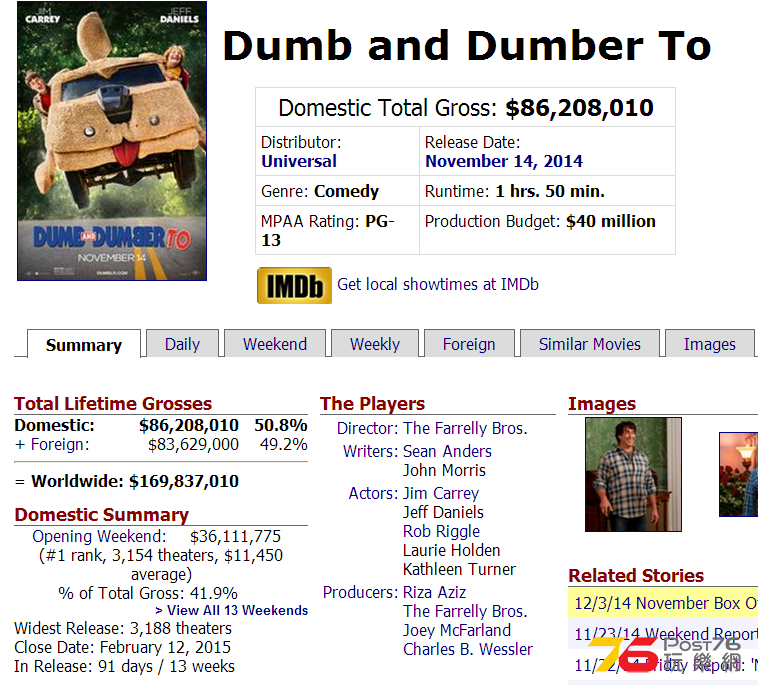The image size is (758, 685).
Task: Click the $36,111,775 opening weekend figure
Action: coord(235,536)
